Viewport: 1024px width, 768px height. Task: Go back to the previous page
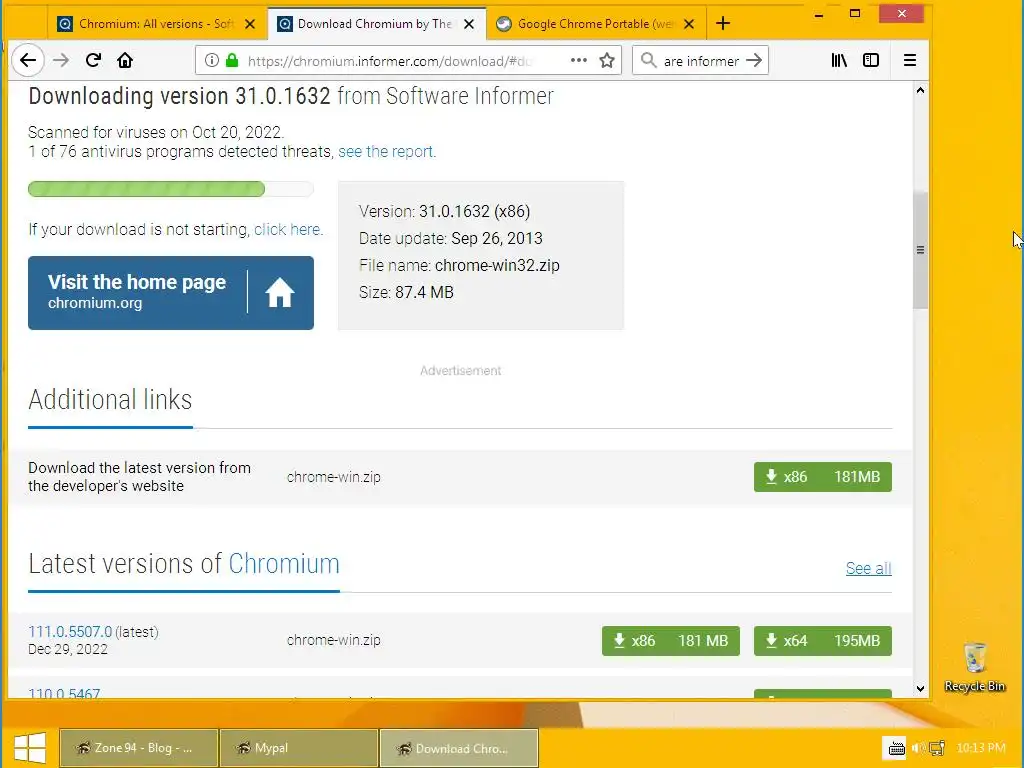pyautogui.click(x=27, y=61)
